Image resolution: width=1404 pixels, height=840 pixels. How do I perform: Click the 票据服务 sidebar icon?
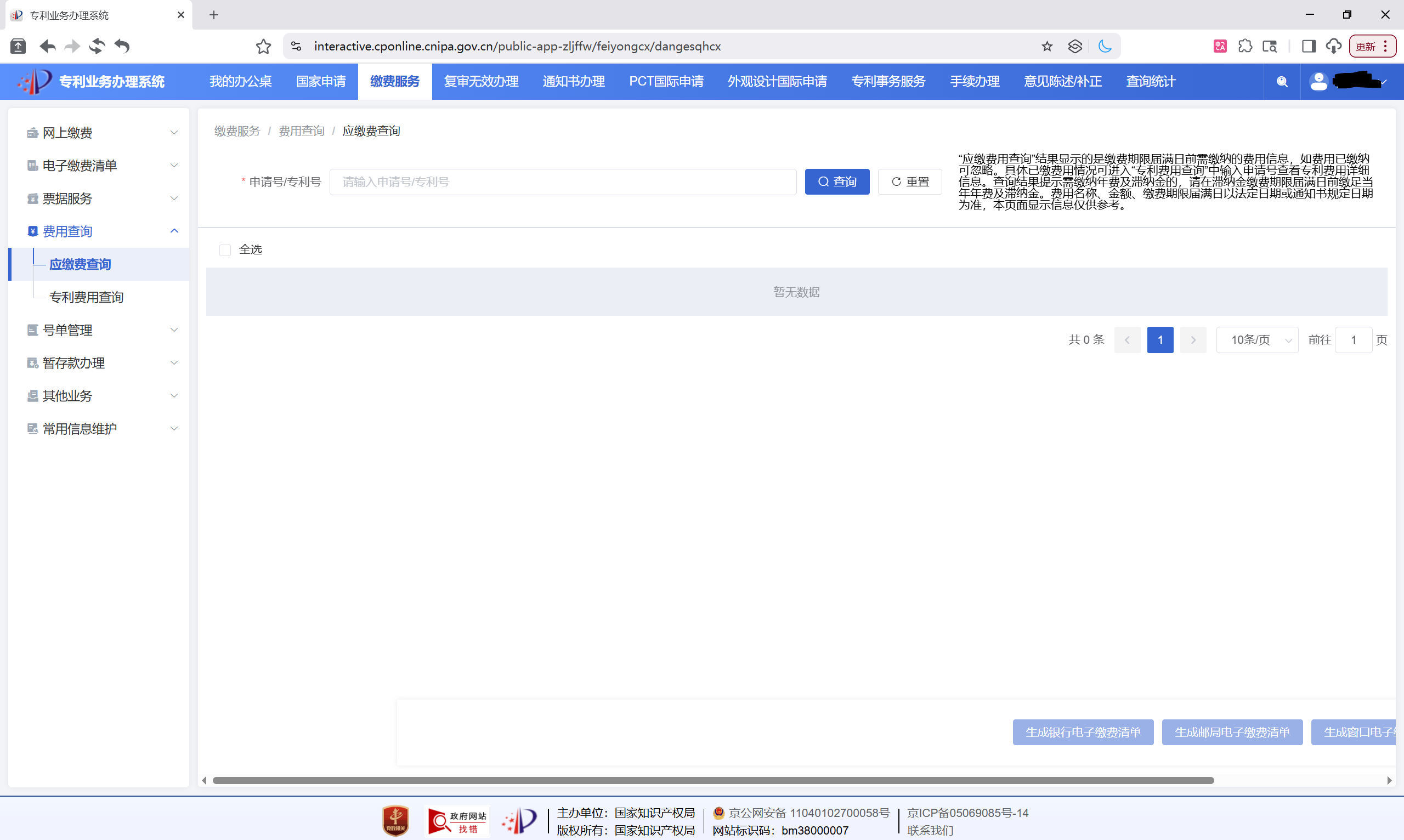coord(32,198)
